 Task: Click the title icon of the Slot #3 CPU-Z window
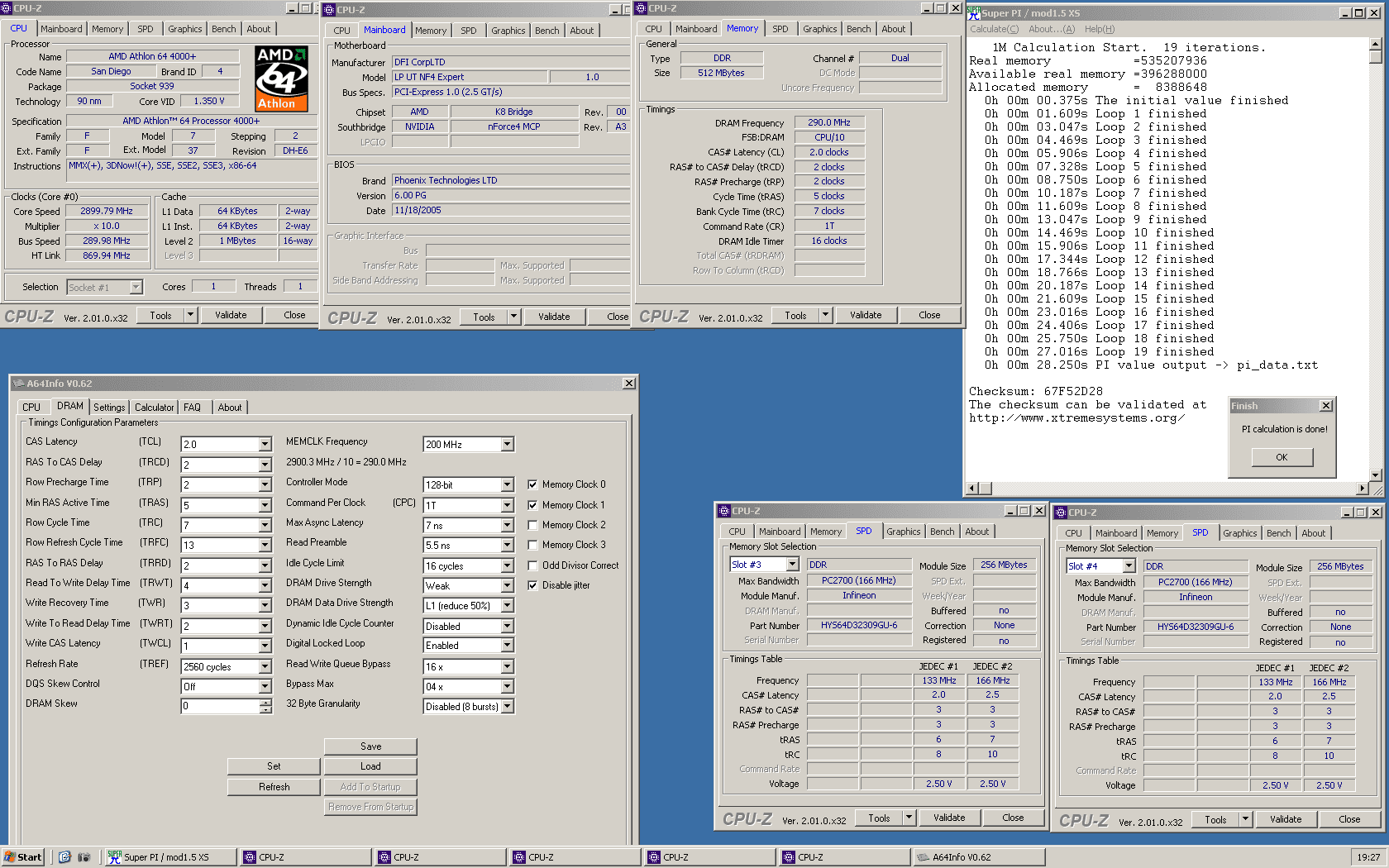coord(724,511)
